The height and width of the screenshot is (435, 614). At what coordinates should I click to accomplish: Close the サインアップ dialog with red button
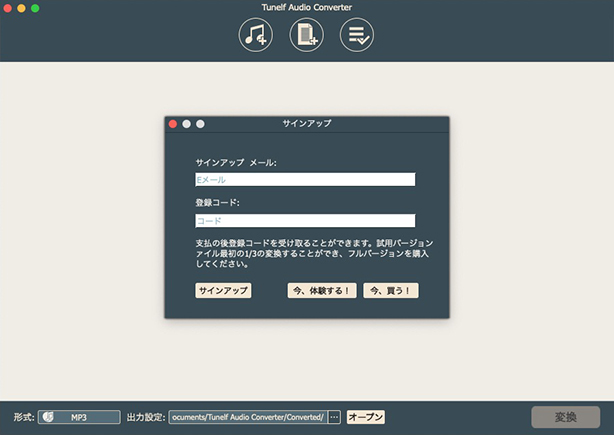click(x=173, y=124)
